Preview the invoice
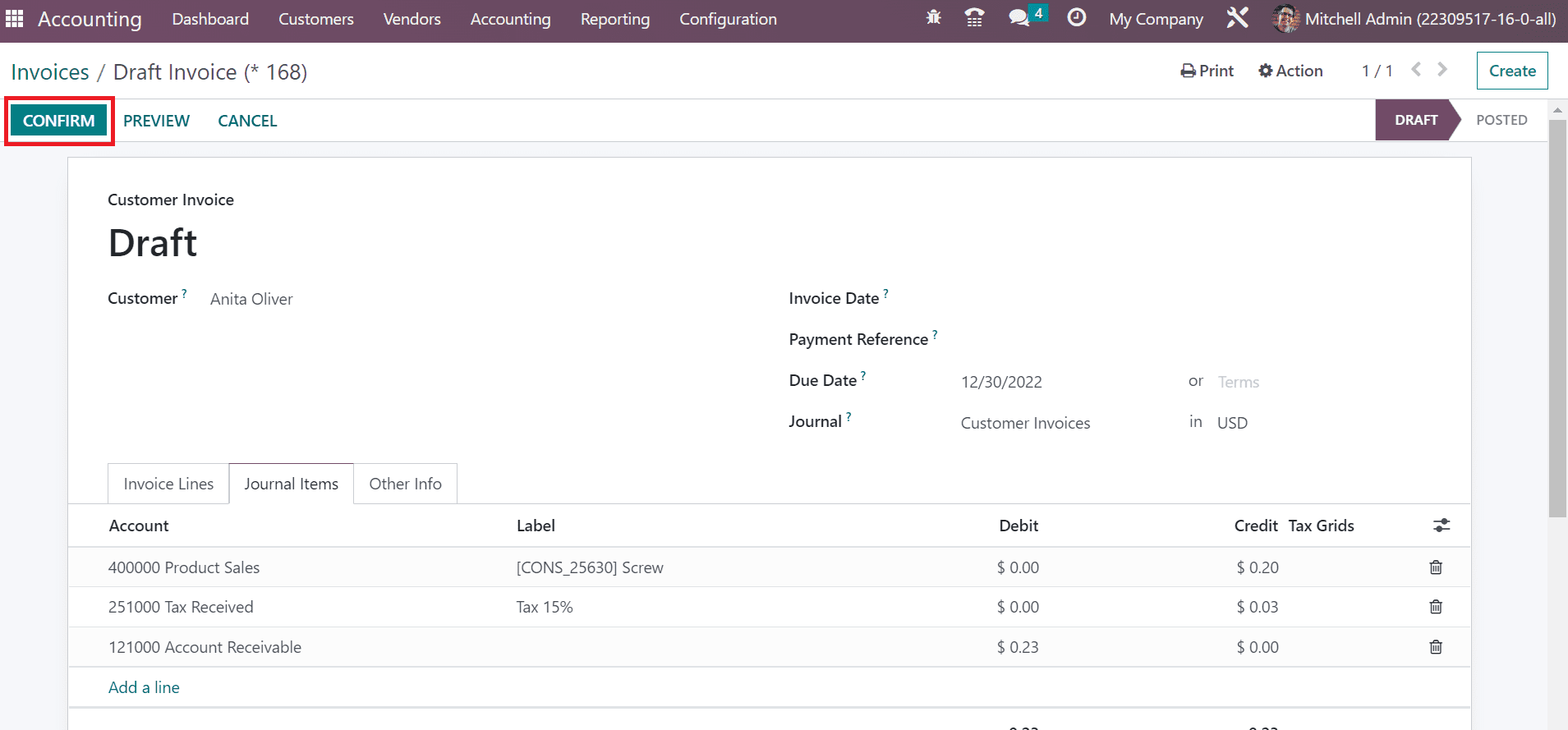Viewport: 1568px width, 730px height. pyautogui.click(x=156, y=121)
